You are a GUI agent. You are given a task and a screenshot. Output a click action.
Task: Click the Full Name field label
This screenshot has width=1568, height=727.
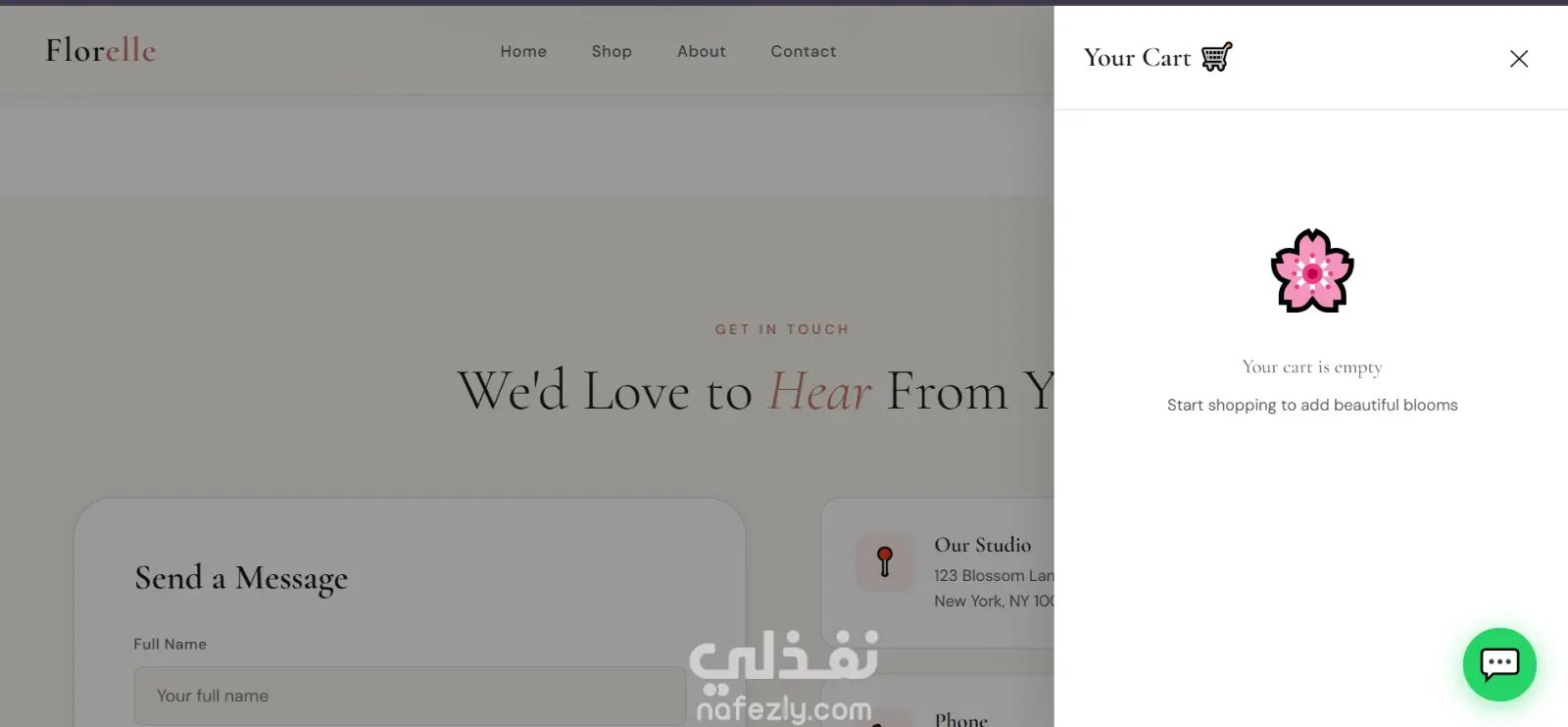[171, 644]
